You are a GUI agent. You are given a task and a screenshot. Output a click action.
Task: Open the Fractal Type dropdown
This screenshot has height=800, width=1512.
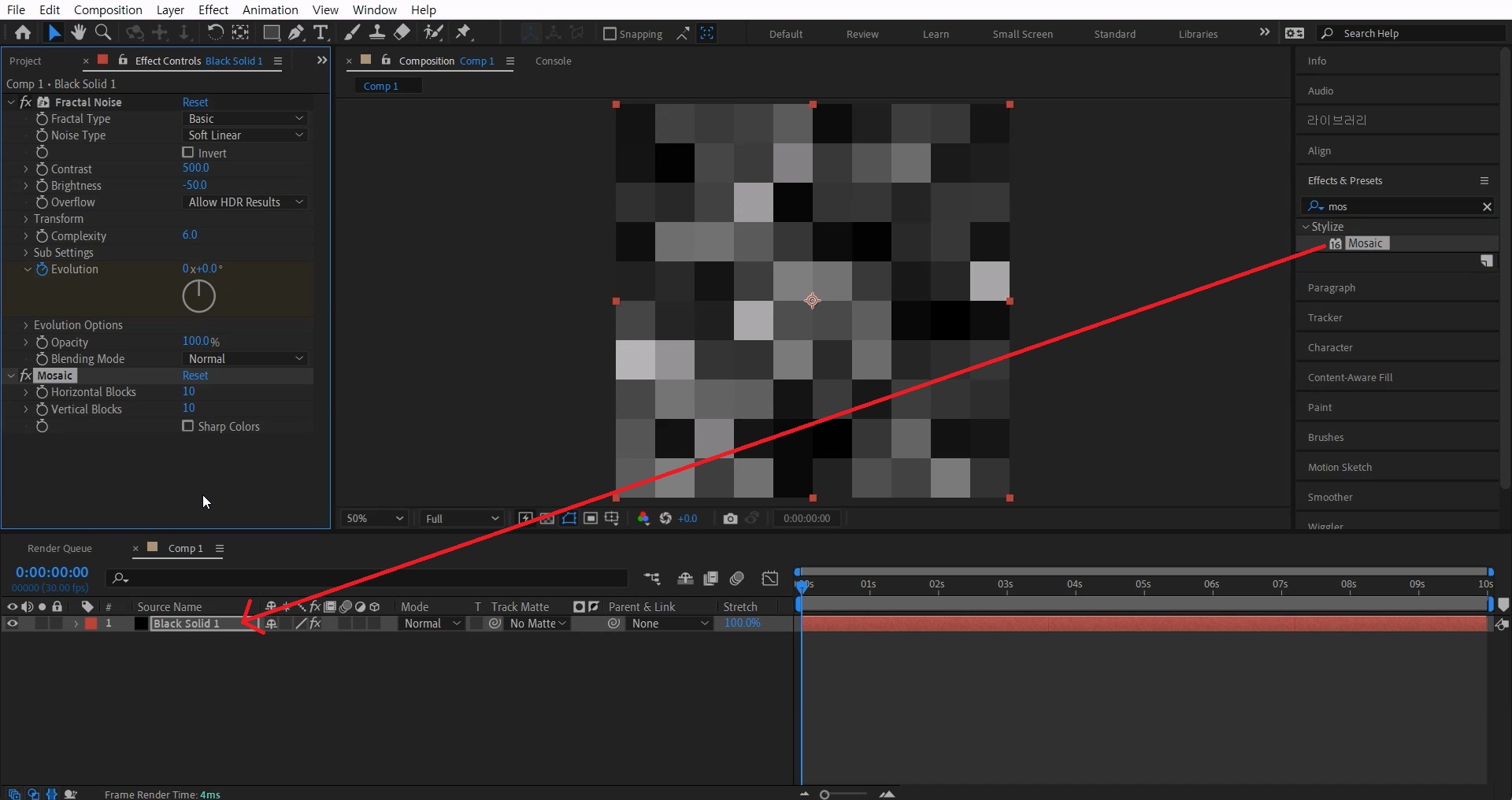(x=245, y=119)
